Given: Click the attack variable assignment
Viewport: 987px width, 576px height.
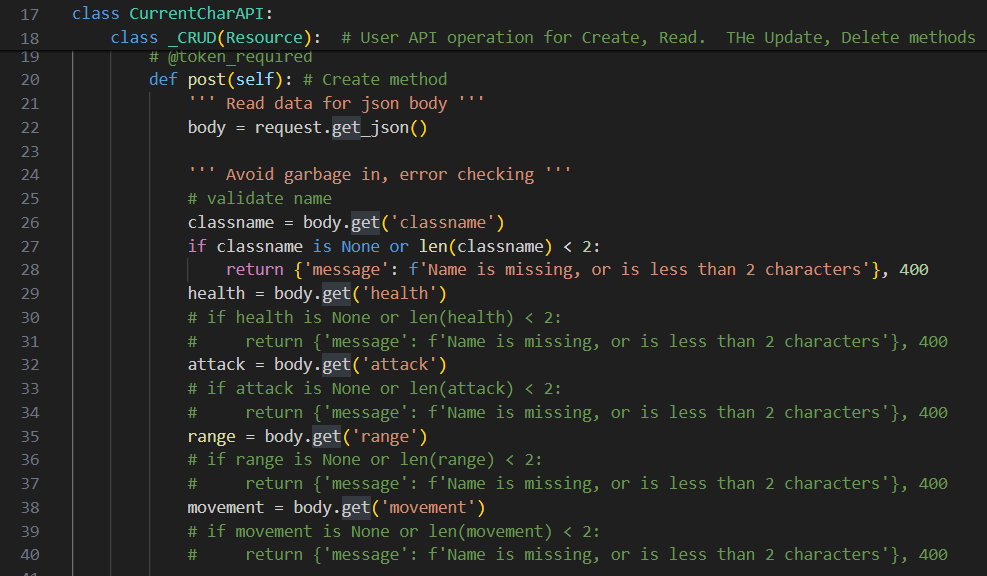Looking at the screenshot, I should (216, 365).
